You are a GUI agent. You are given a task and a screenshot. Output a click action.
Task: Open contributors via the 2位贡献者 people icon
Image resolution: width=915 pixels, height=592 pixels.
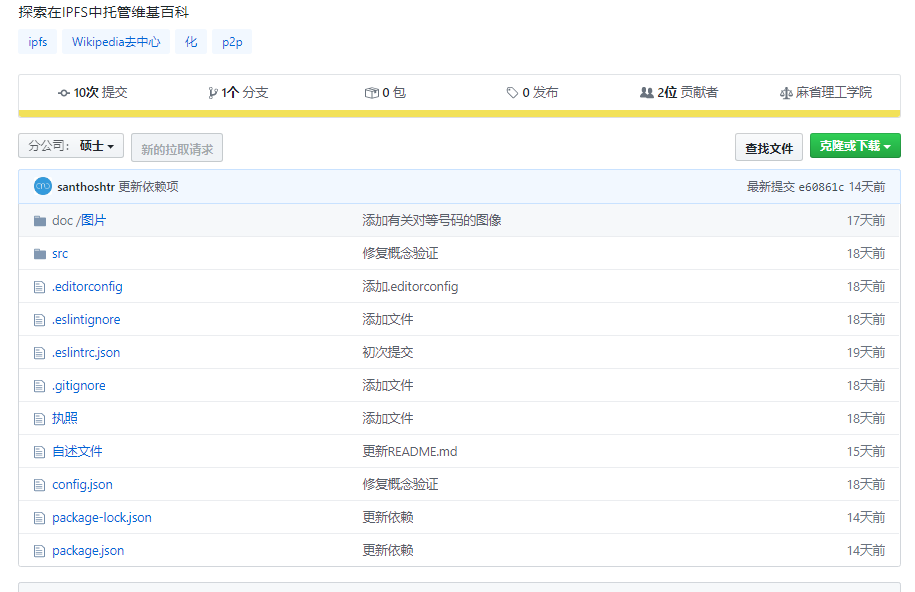(648, 91)
